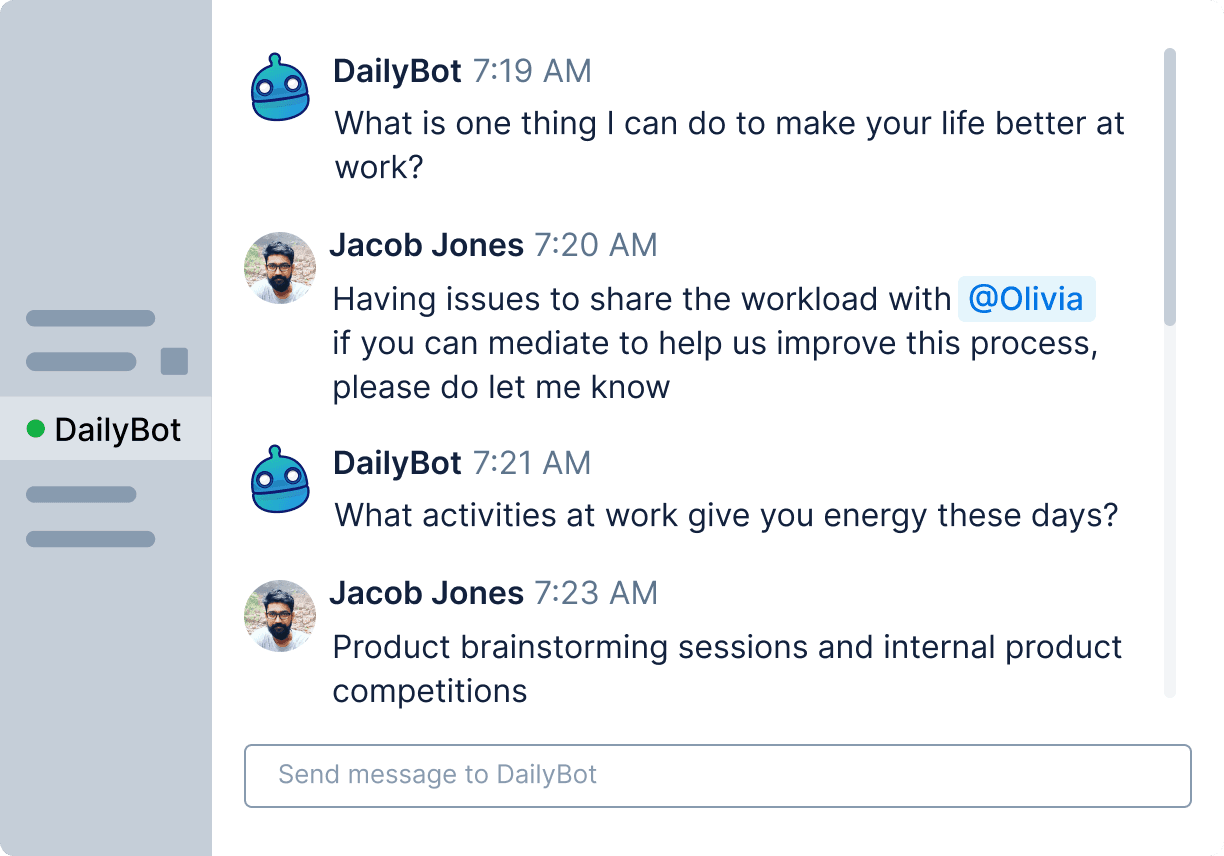This screenshot has width=1224, height=856.
Task: Click the 7:20 AM message timestamp
Action: [x=596, y=245]
